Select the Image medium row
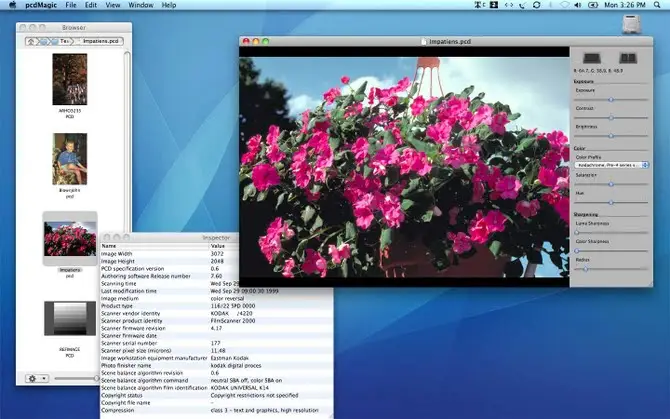 [216, 299]
